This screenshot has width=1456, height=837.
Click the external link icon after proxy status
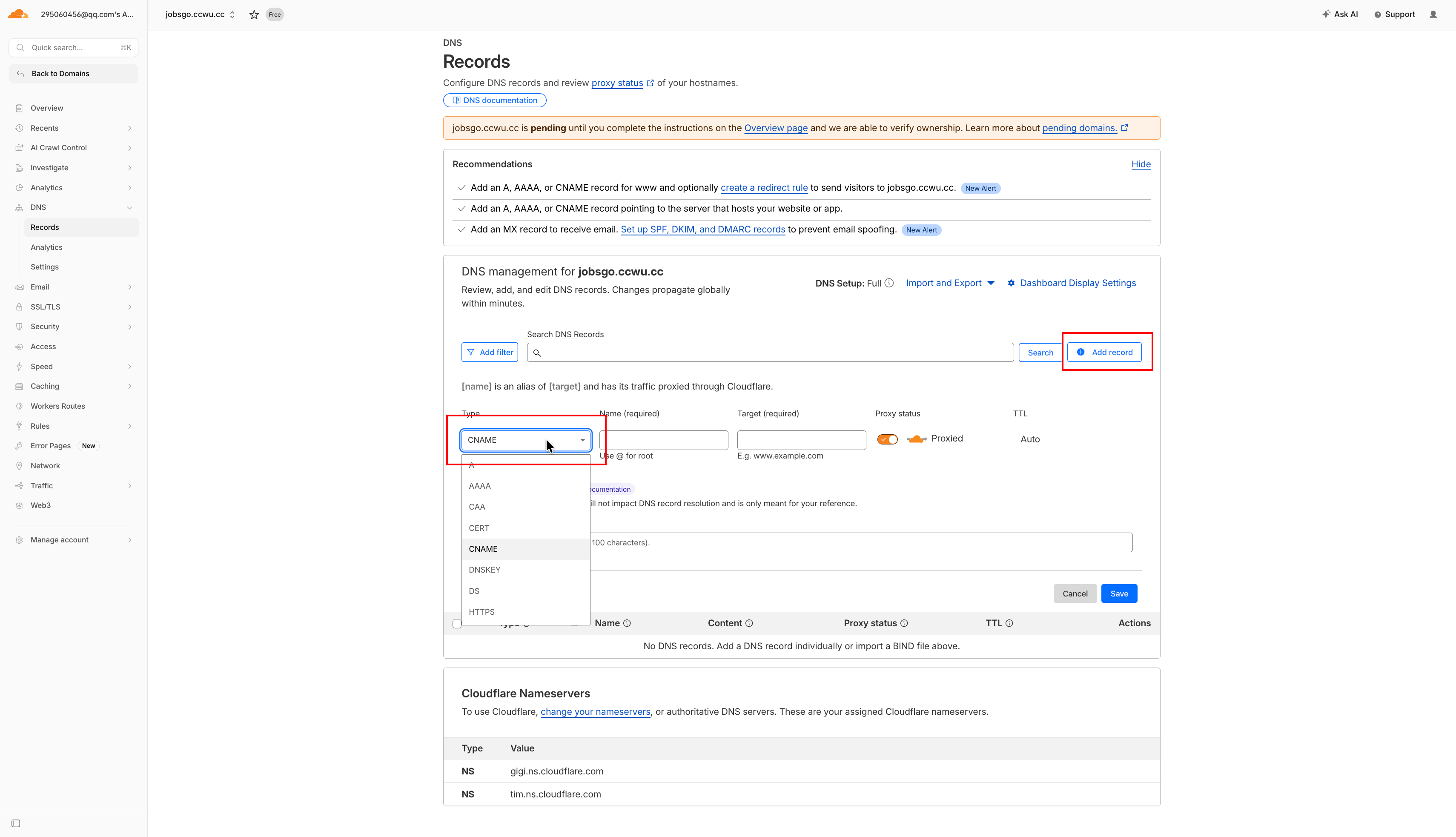[650, 83]
